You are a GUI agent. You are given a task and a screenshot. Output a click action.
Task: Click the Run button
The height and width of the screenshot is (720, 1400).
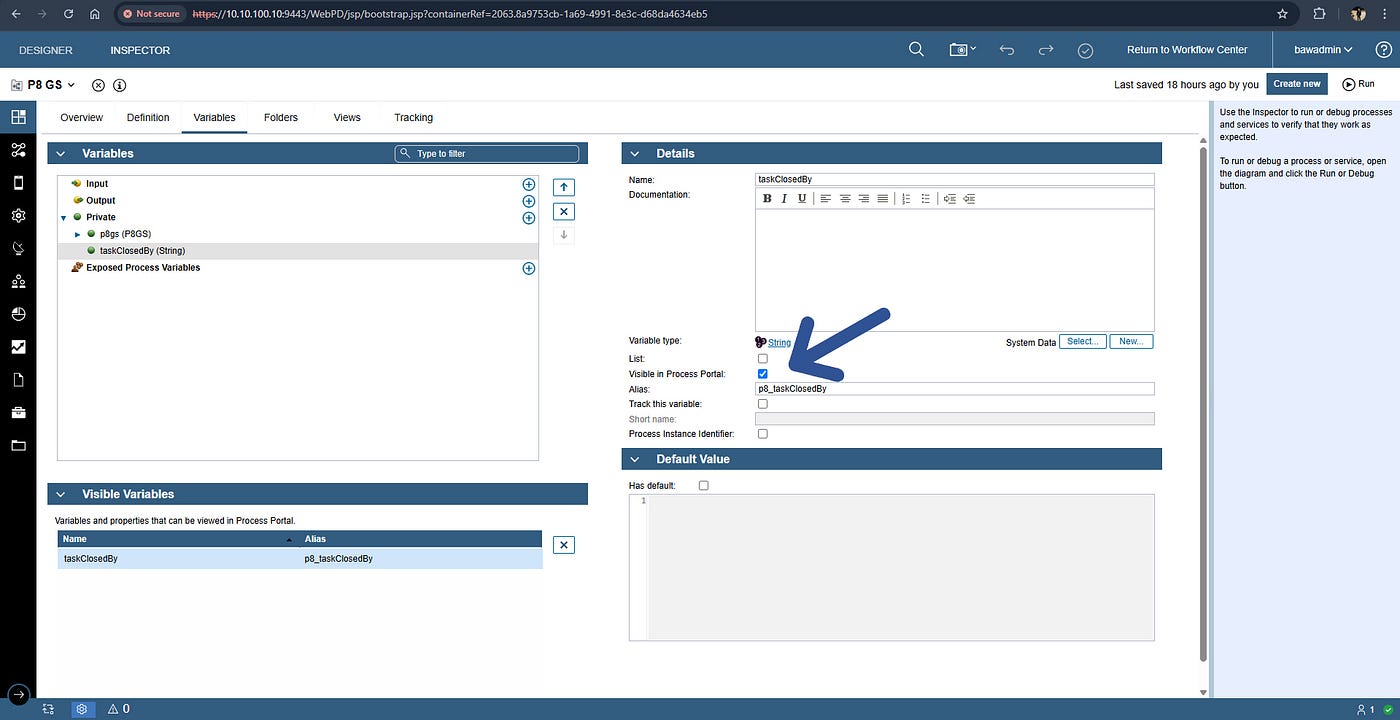(1358, 84)
